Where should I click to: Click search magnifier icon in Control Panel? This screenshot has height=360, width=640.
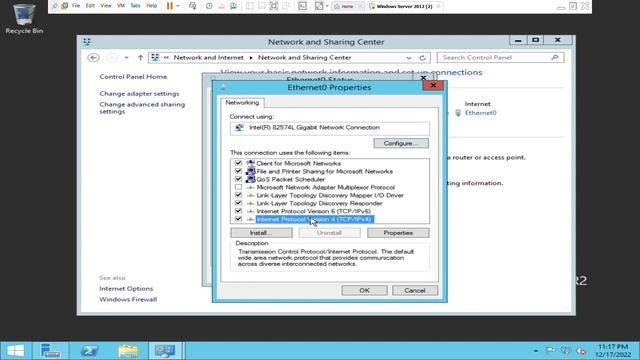tap(555, 58)
